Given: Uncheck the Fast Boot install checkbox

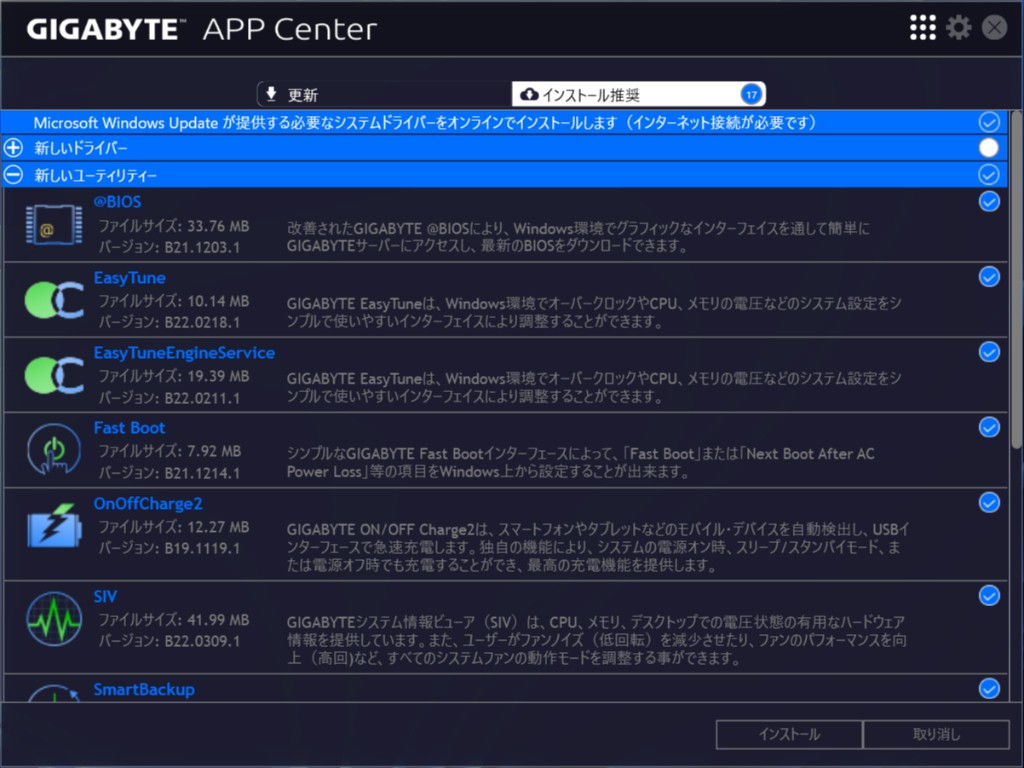Looking at the screenshot, I should point(989,428).
